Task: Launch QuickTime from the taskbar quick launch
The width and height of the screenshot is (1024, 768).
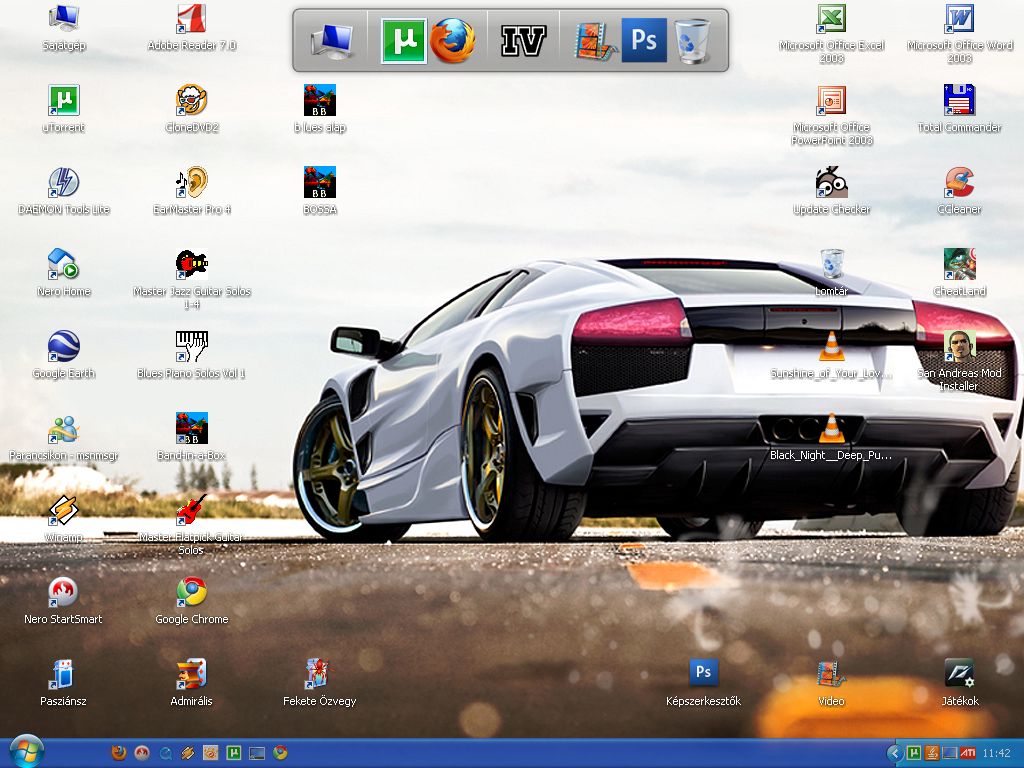Action: (x=165, y=753)
